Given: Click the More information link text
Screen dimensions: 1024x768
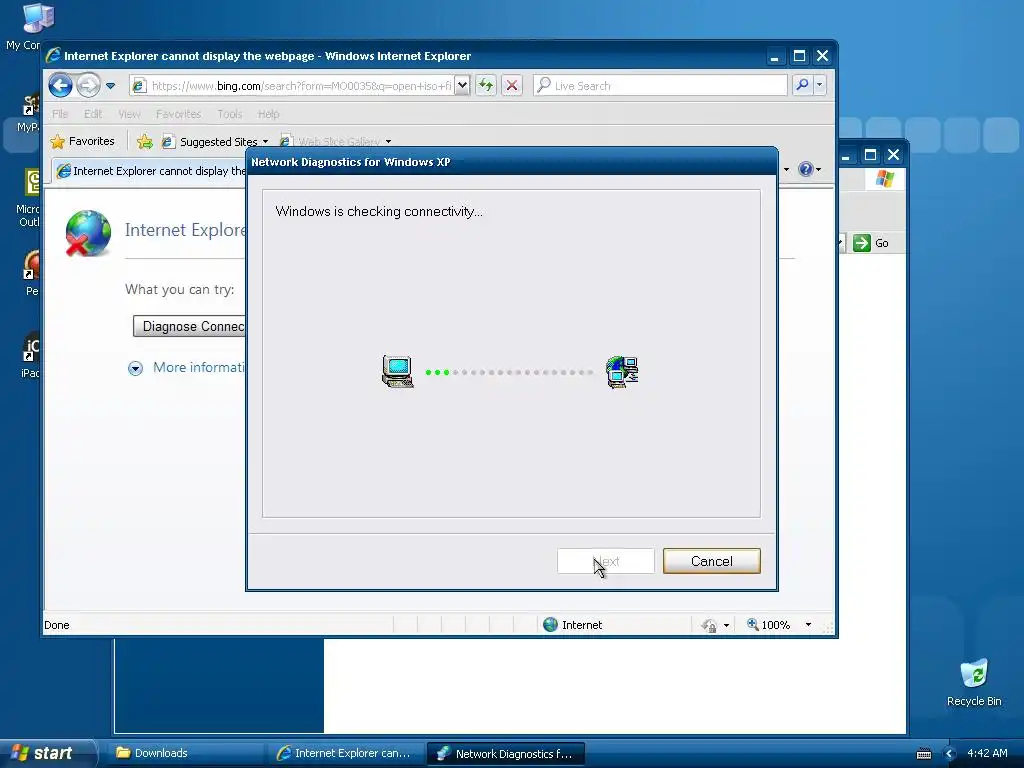Looking at the screenshot, I should coord(199,368).
